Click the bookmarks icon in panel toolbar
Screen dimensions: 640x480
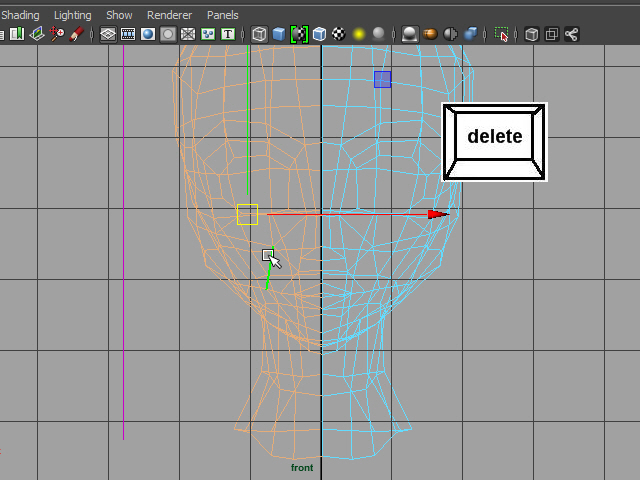pyautogui.click(x=16, y=34)
